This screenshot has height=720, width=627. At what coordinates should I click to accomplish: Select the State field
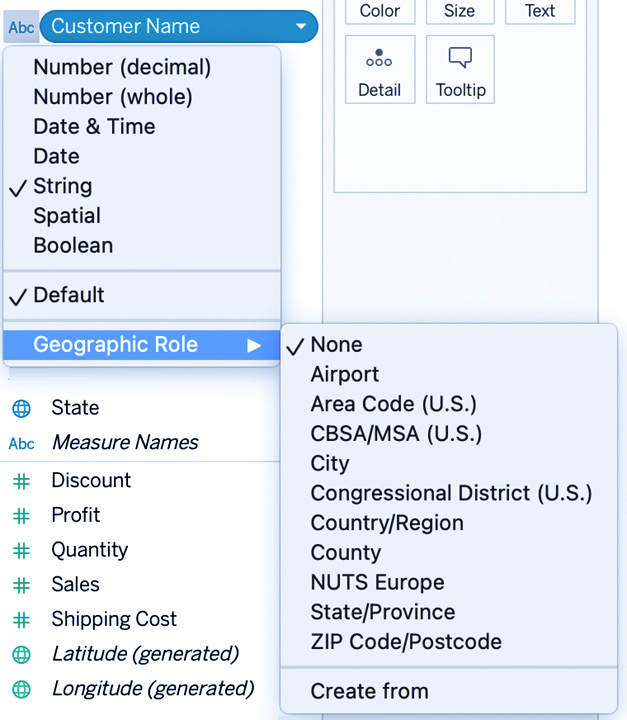click(75, 408)
